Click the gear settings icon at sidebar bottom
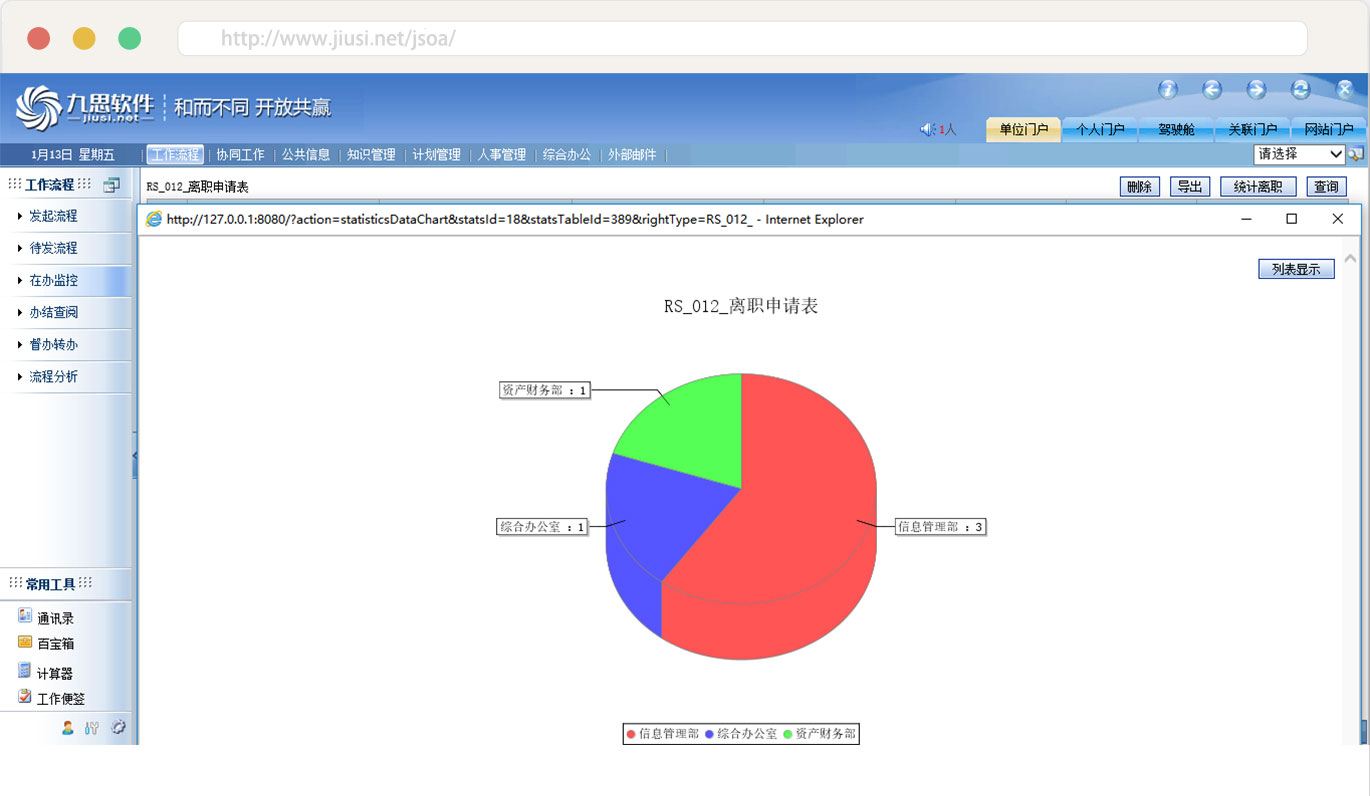Screen dimensions: 1370x796 (118, 728)
